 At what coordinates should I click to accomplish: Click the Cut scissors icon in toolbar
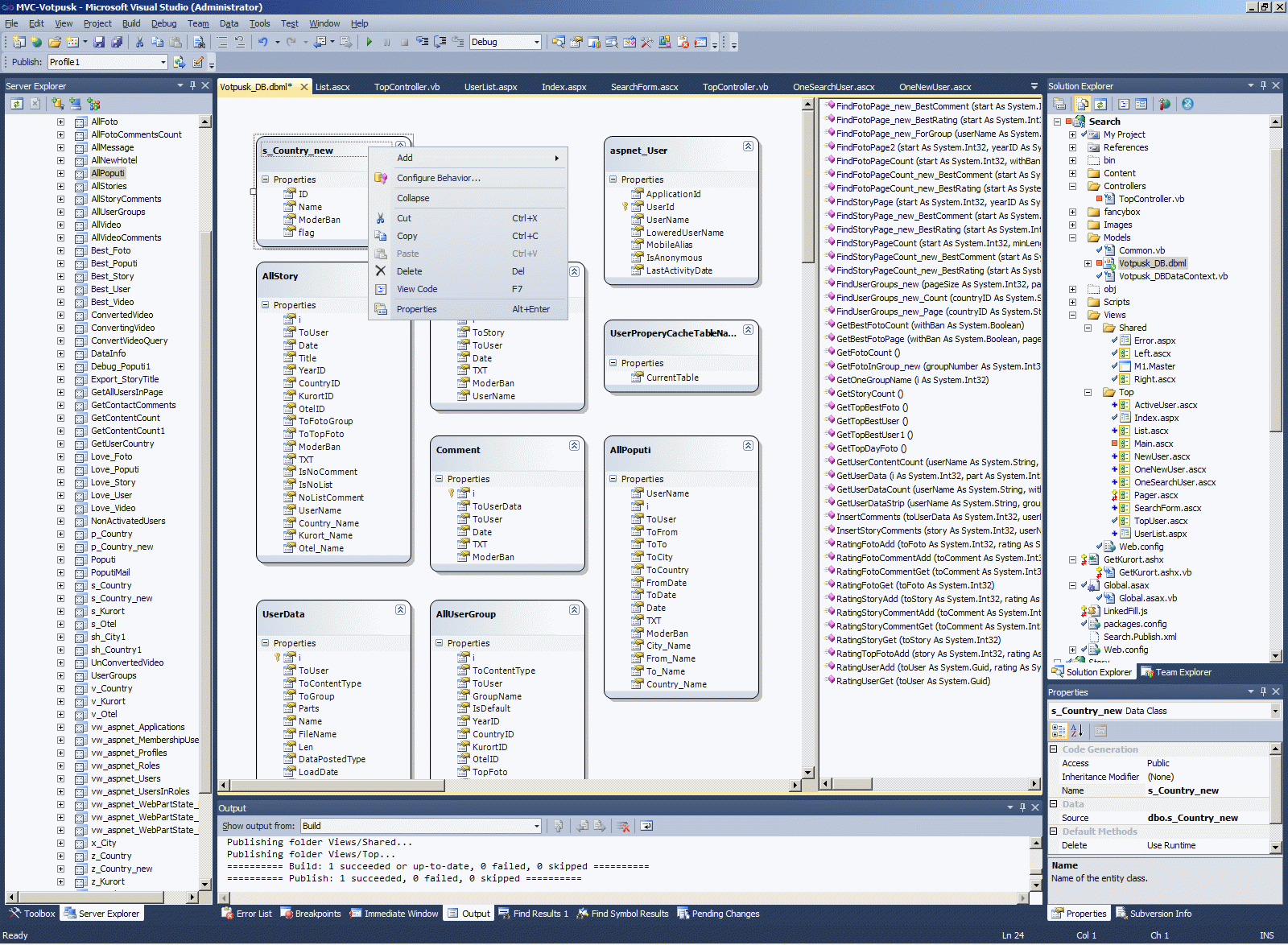pos(139,42)
